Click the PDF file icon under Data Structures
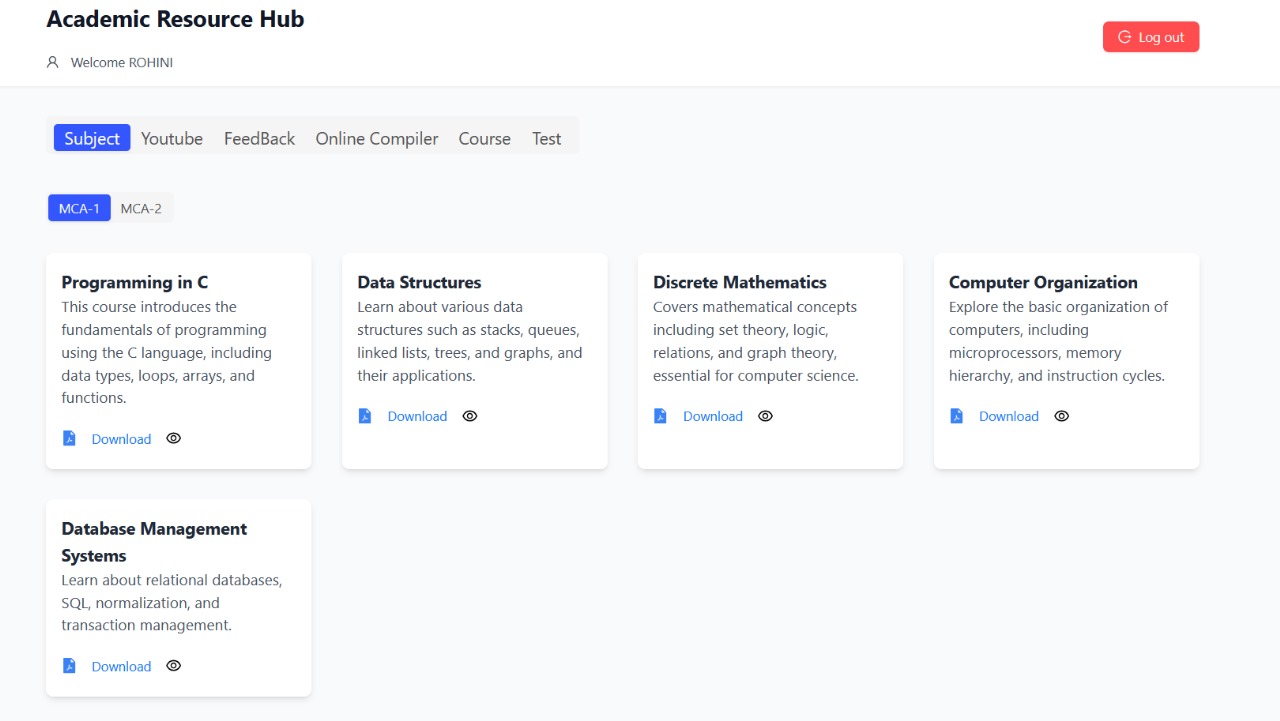 [x=365, y=415]
